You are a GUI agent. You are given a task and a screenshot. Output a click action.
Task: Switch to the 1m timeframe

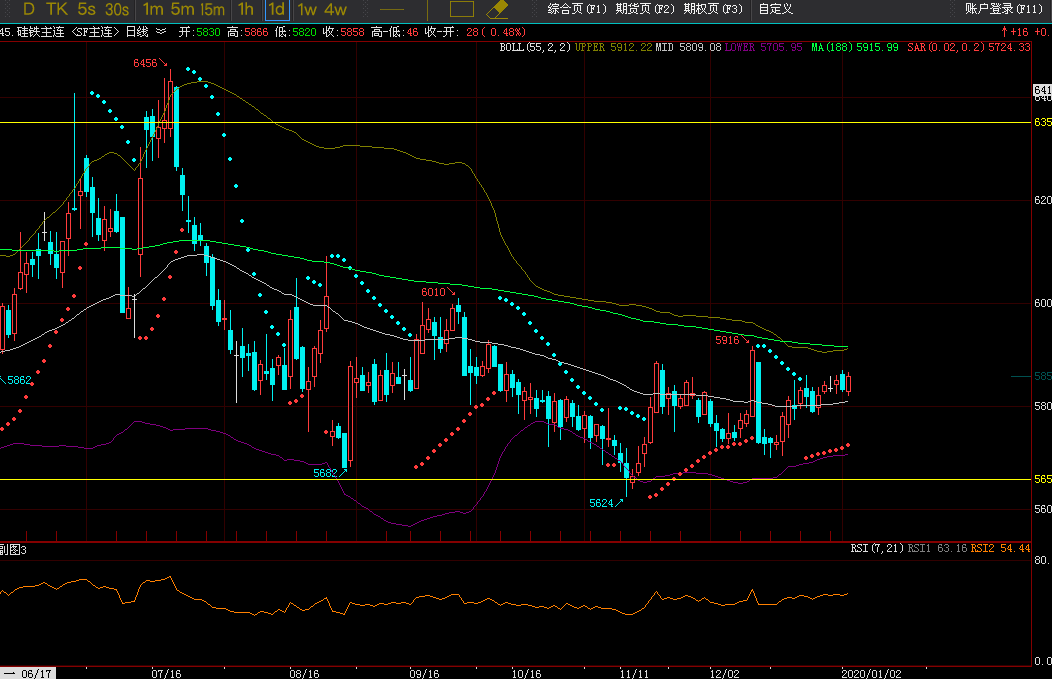tap(153, 9)
